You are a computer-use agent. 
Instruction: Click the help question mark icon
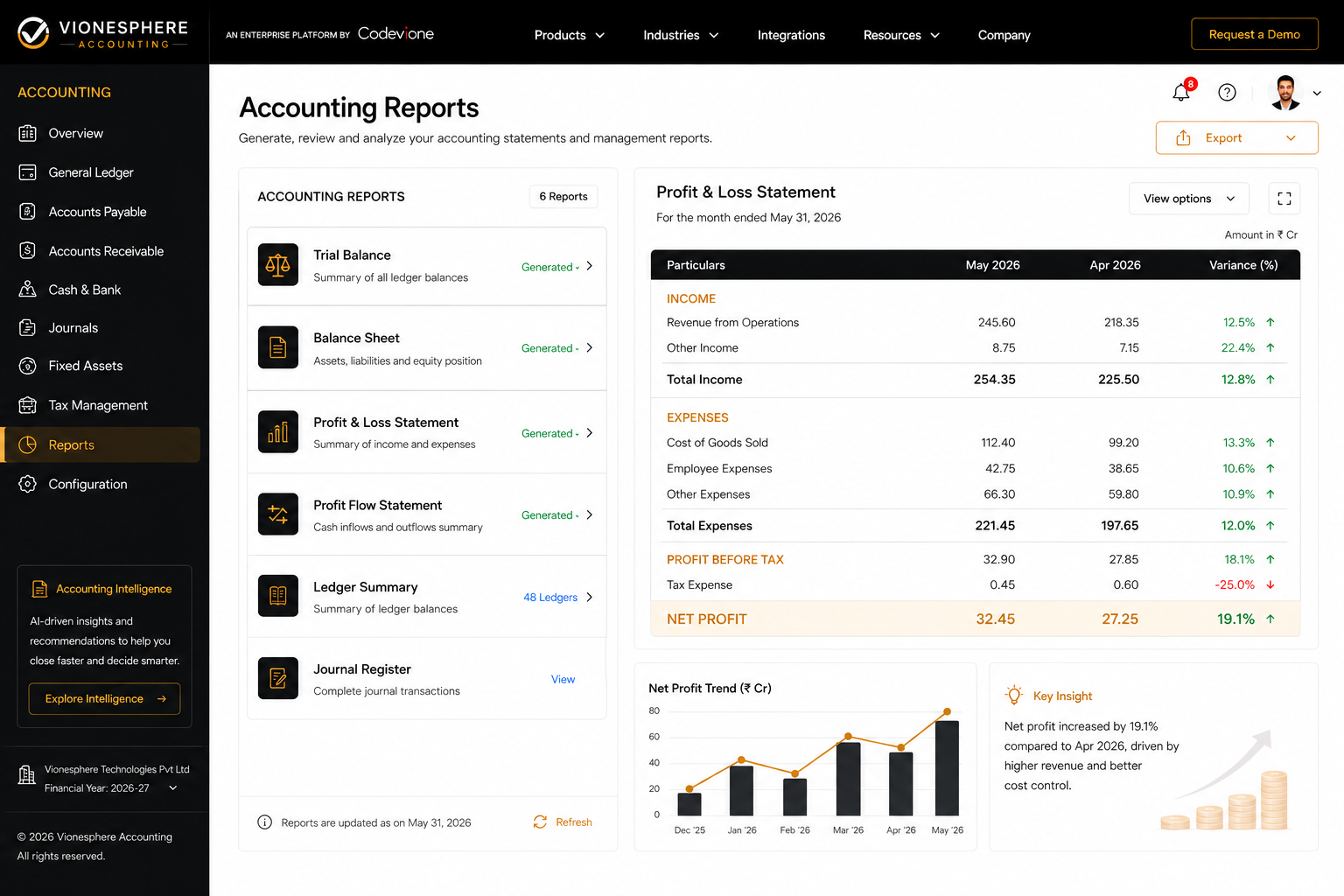click(x=1227, y=92)
